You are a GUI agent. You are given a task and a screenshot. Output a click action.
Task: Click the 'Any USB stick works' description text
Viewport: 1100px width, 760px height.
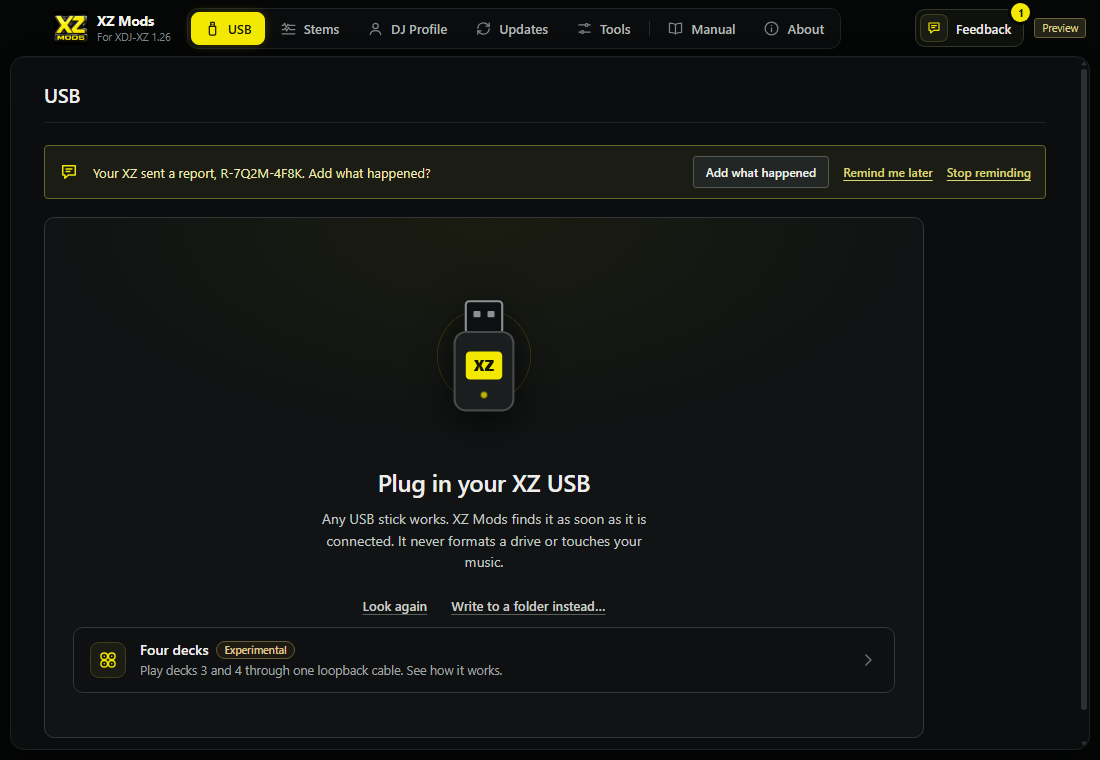(x=484, y=540)
